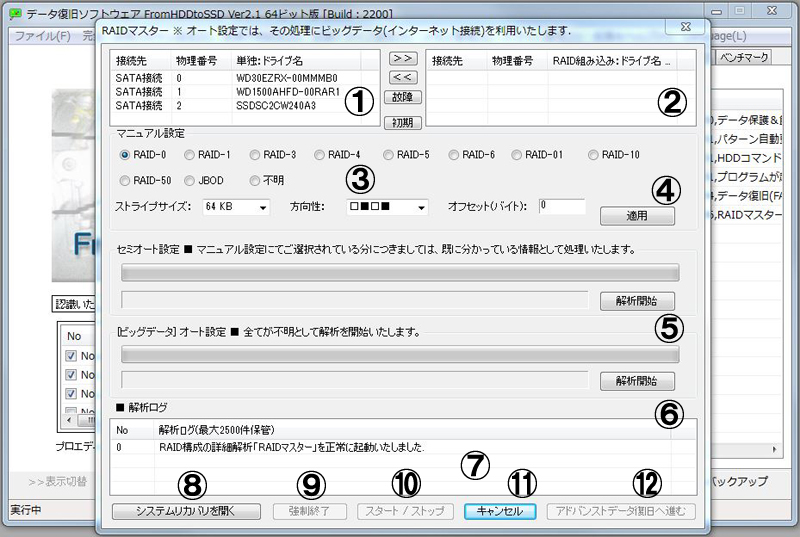
Task: Close the RAIDマスター dialog
Action: [x=686, y=27]
